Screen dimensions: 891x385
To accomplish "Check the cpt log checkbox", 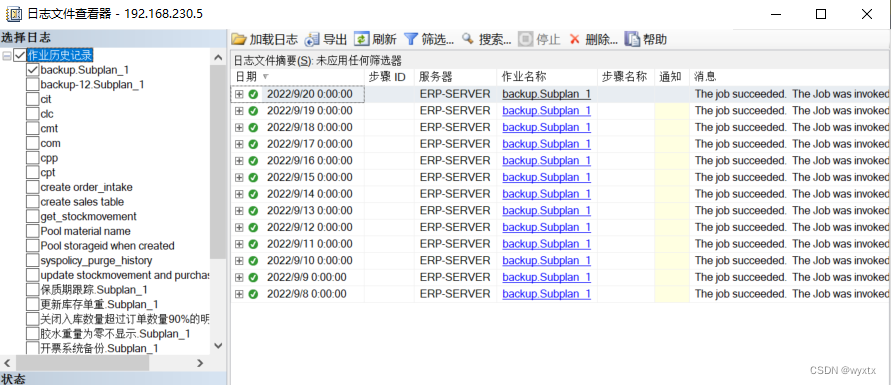I will coord(32,173).
